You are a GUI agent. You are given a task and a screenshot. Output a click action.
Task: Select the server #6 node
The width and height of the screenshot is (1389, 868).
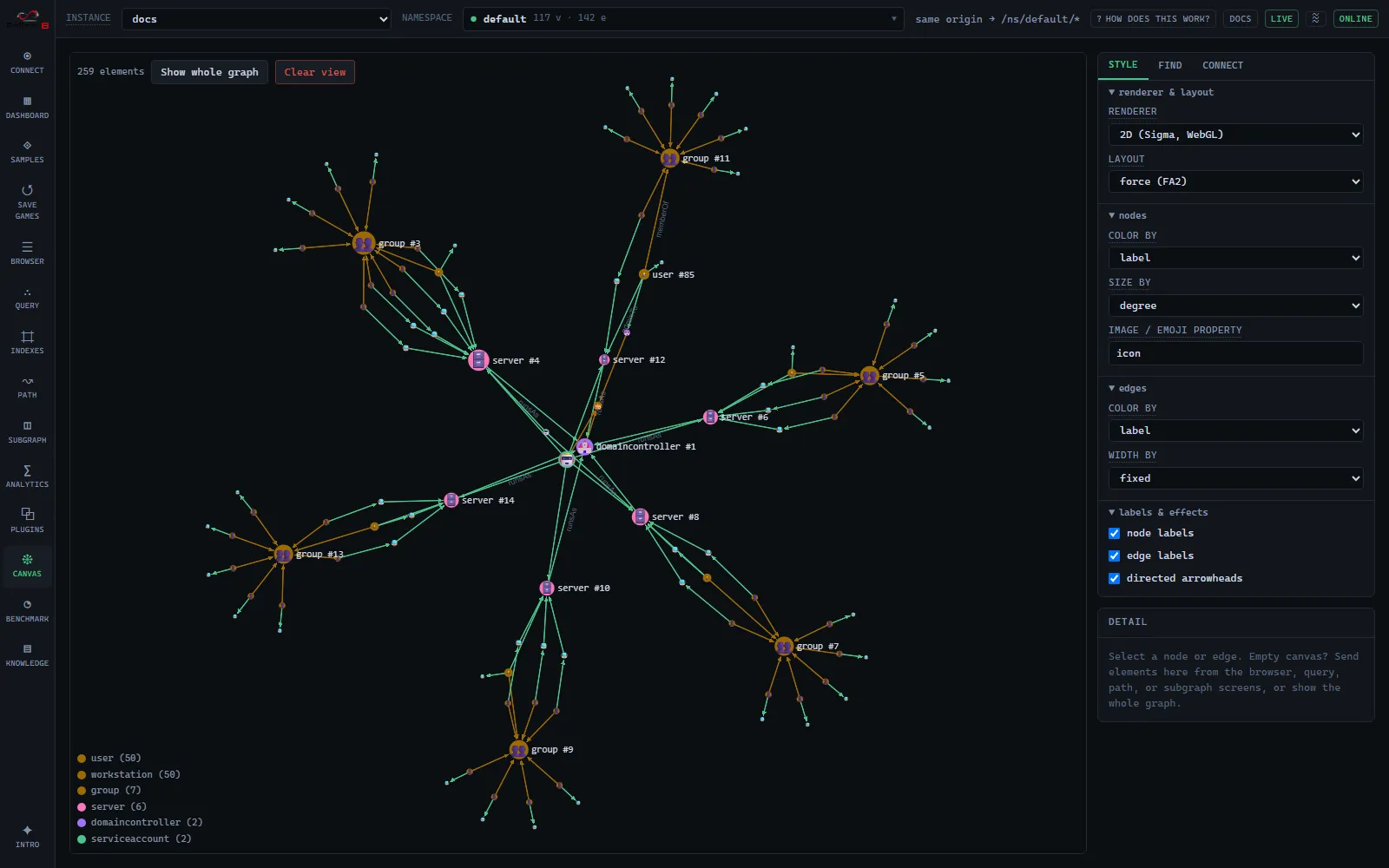coord(710,418)
